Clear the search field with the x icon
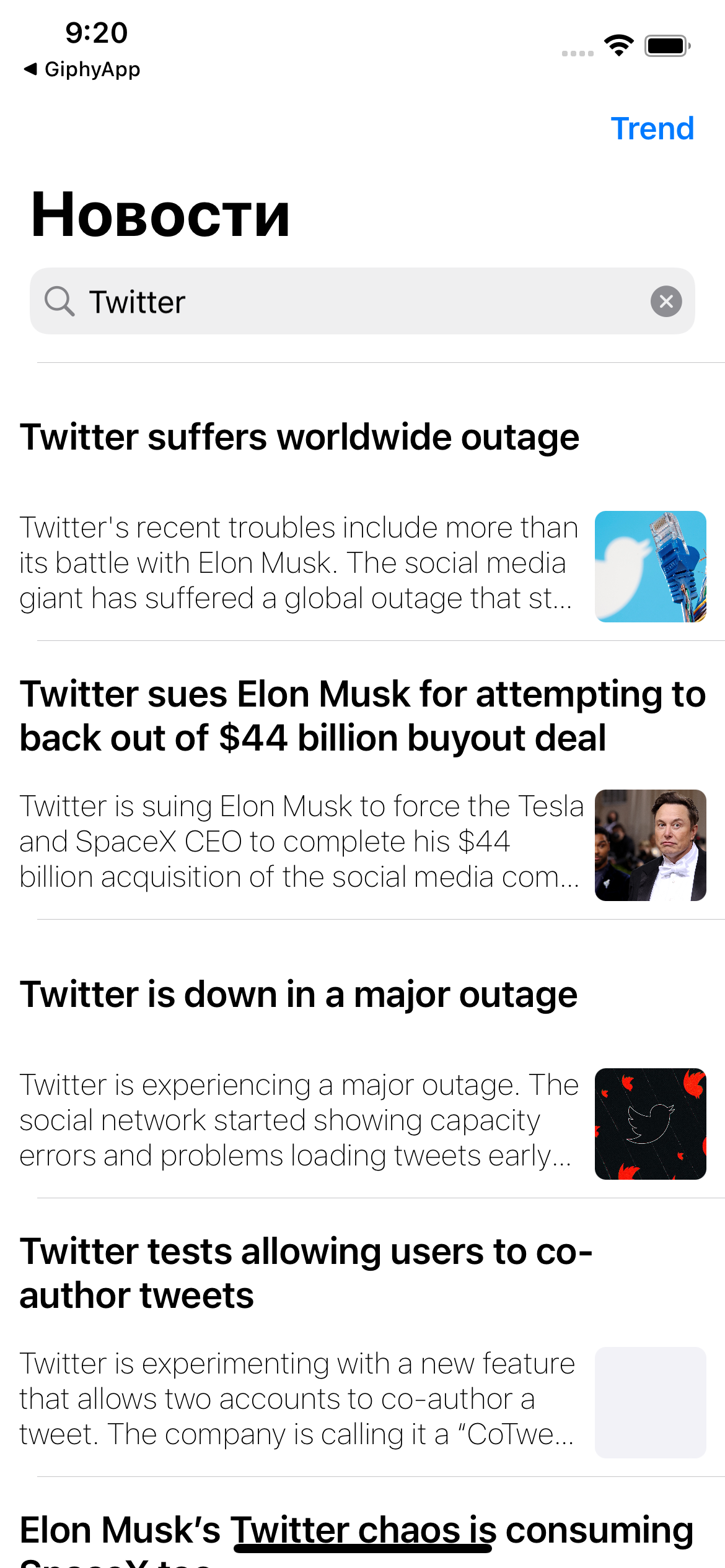 667,302
